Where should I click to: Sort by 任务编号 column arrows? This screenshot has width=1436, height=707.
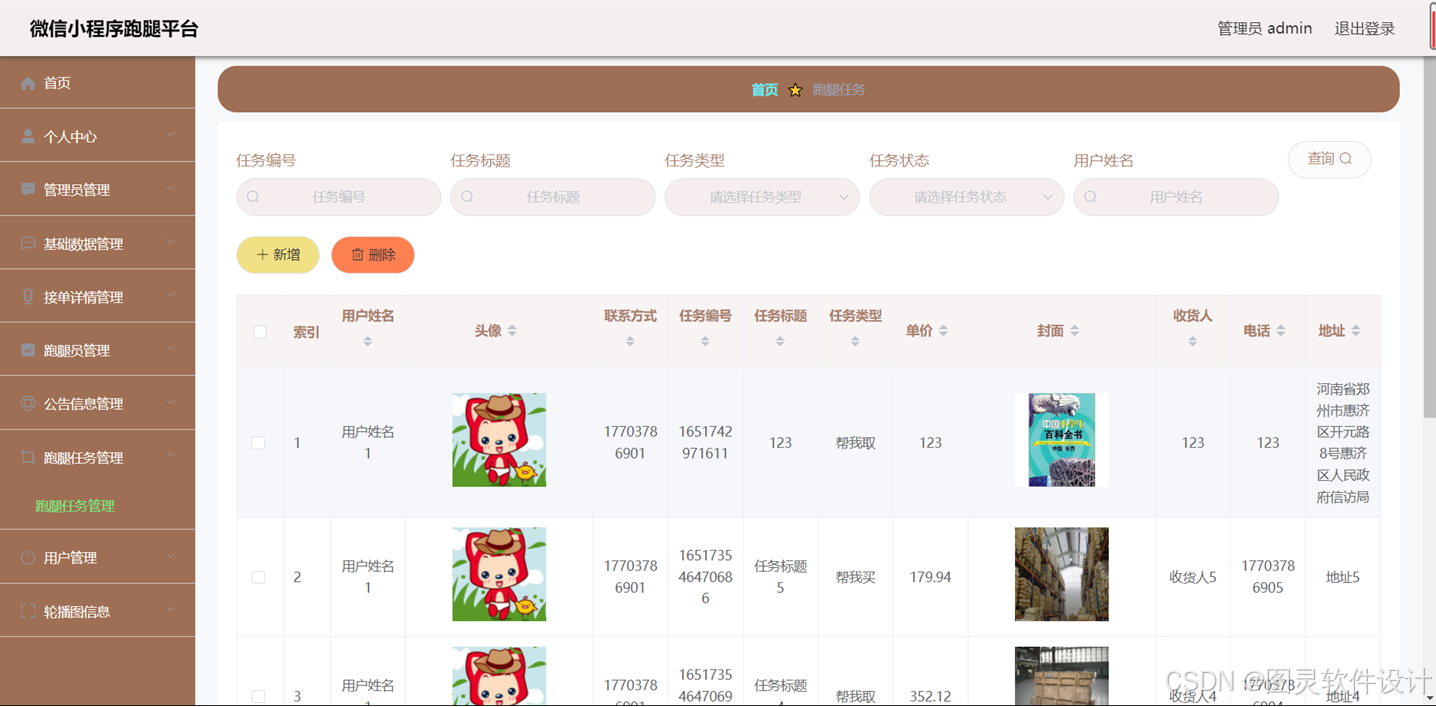click(x=705, y=341)
